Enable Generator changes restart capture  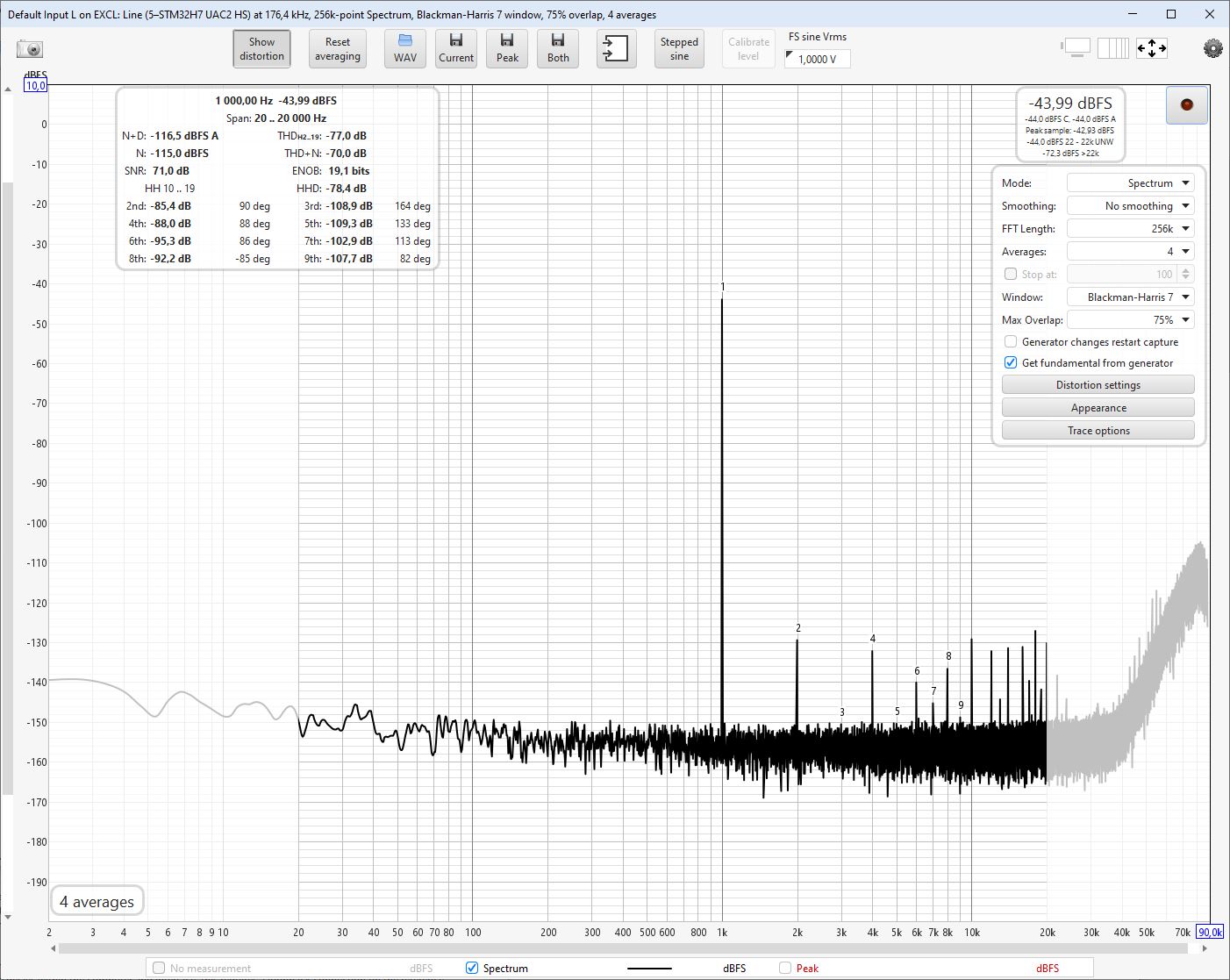(x=1011, y=342)
